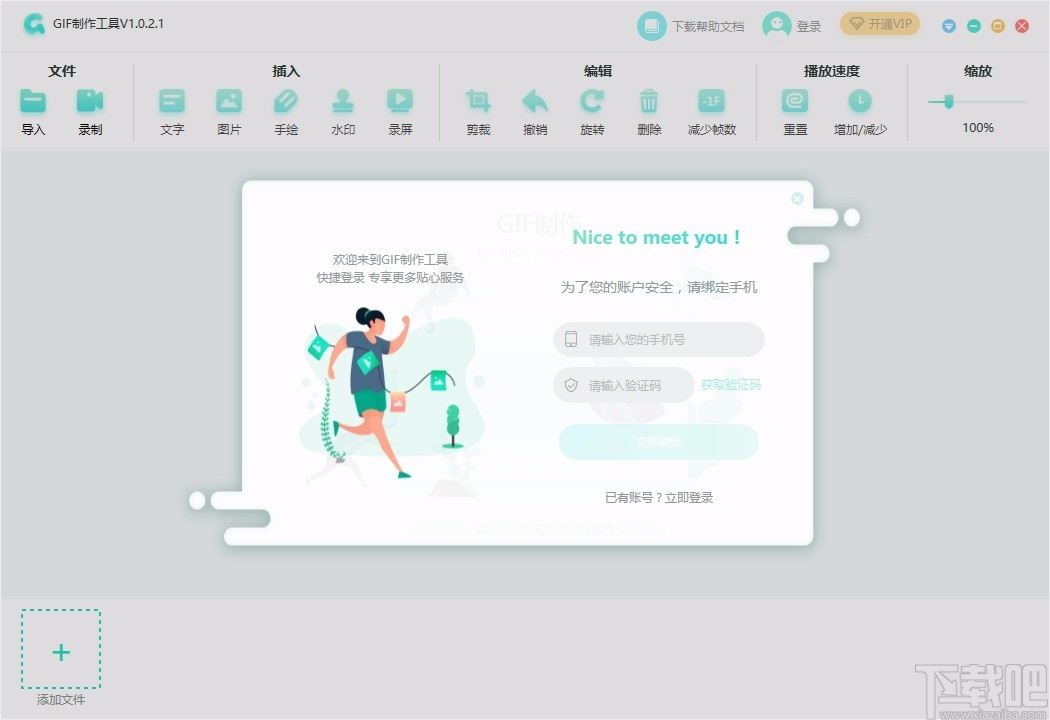Open the blue dropdown menu button in title bar
The image size is (1050, 720).
pyautogui.click(x=949, y=26)
